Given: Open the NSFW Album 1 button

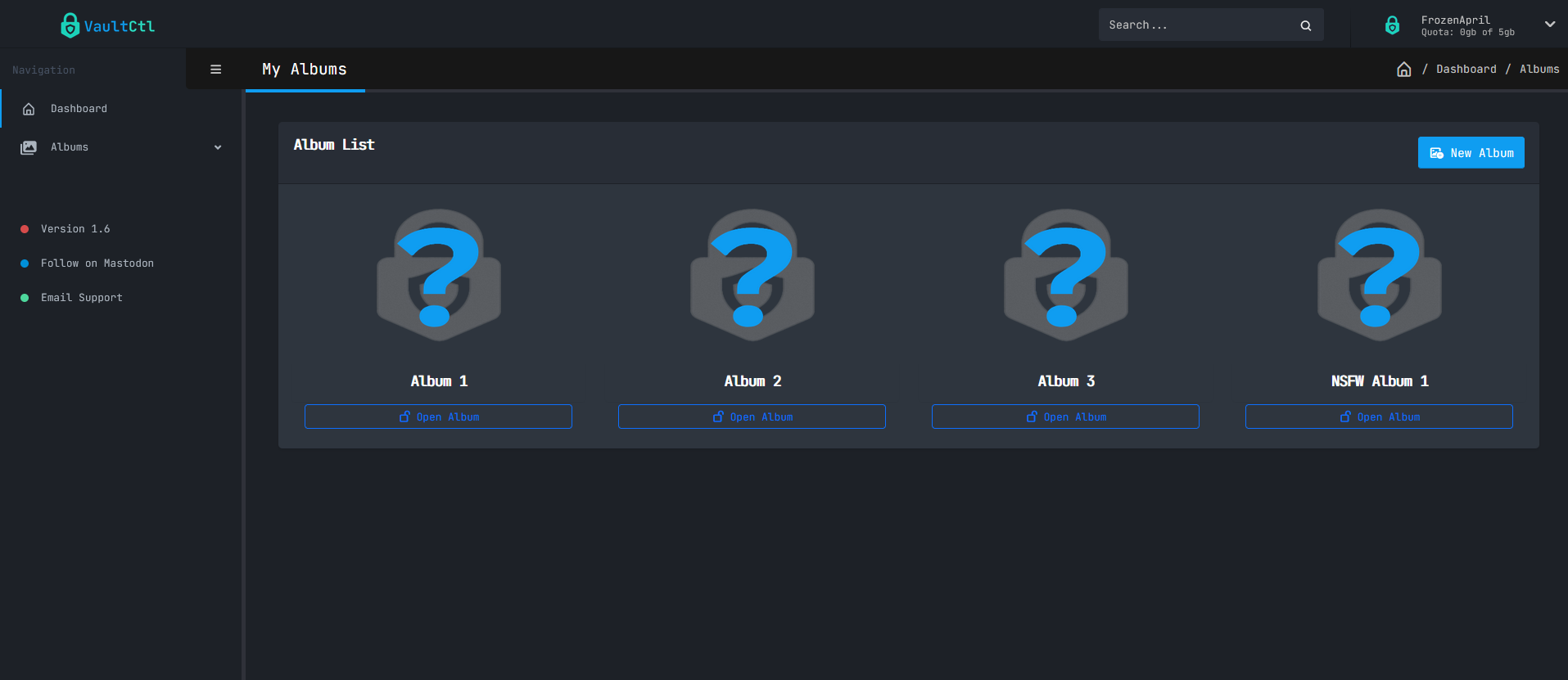Looking at the screenshot, I should click(x=1379, y=417).
